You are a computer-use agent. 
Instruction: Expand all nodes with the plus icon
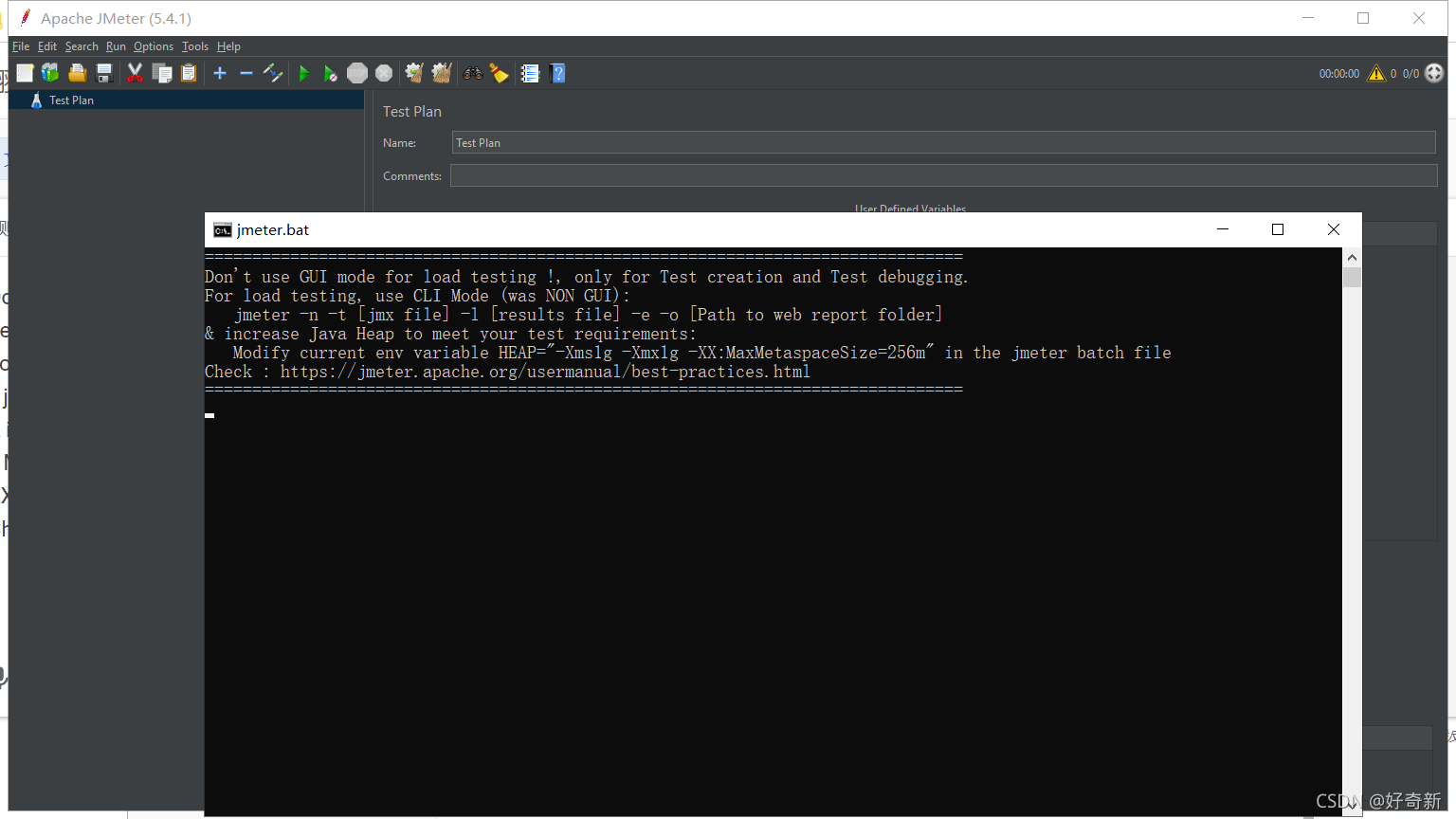(220, 73)
